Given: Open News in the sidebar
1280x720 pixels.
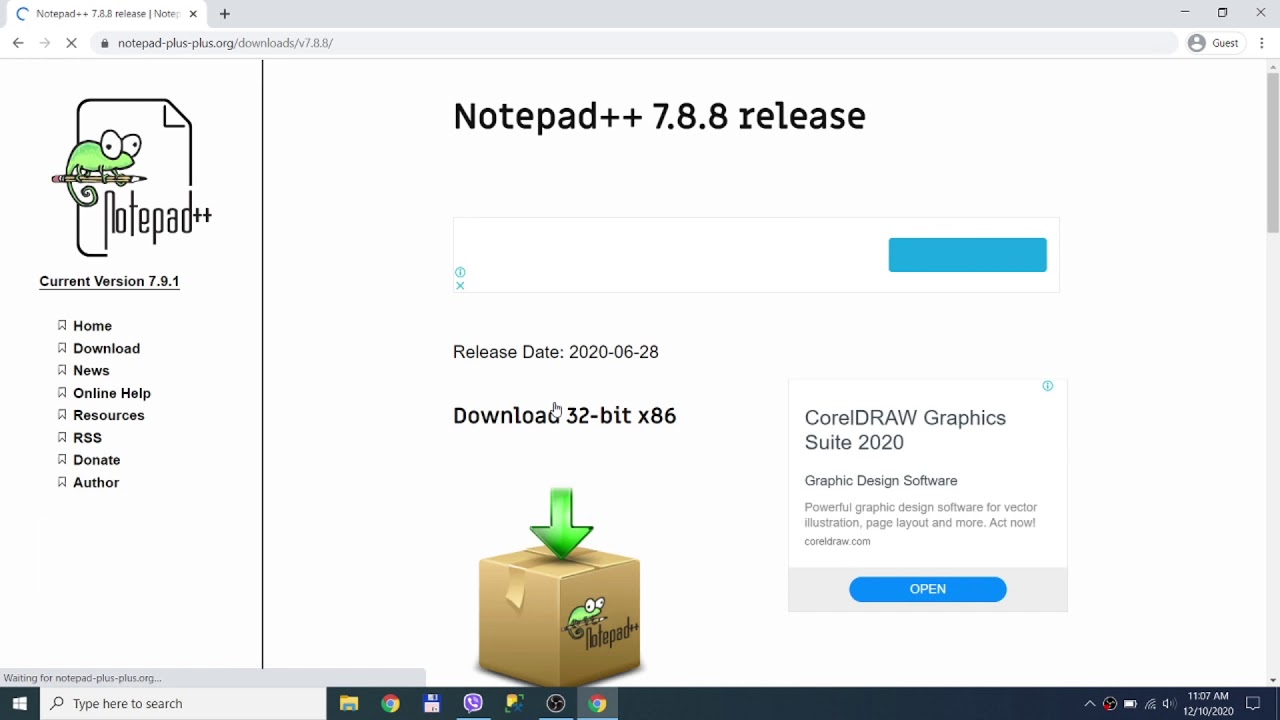Looking at the screenshot, I should [x=91, y=370].
